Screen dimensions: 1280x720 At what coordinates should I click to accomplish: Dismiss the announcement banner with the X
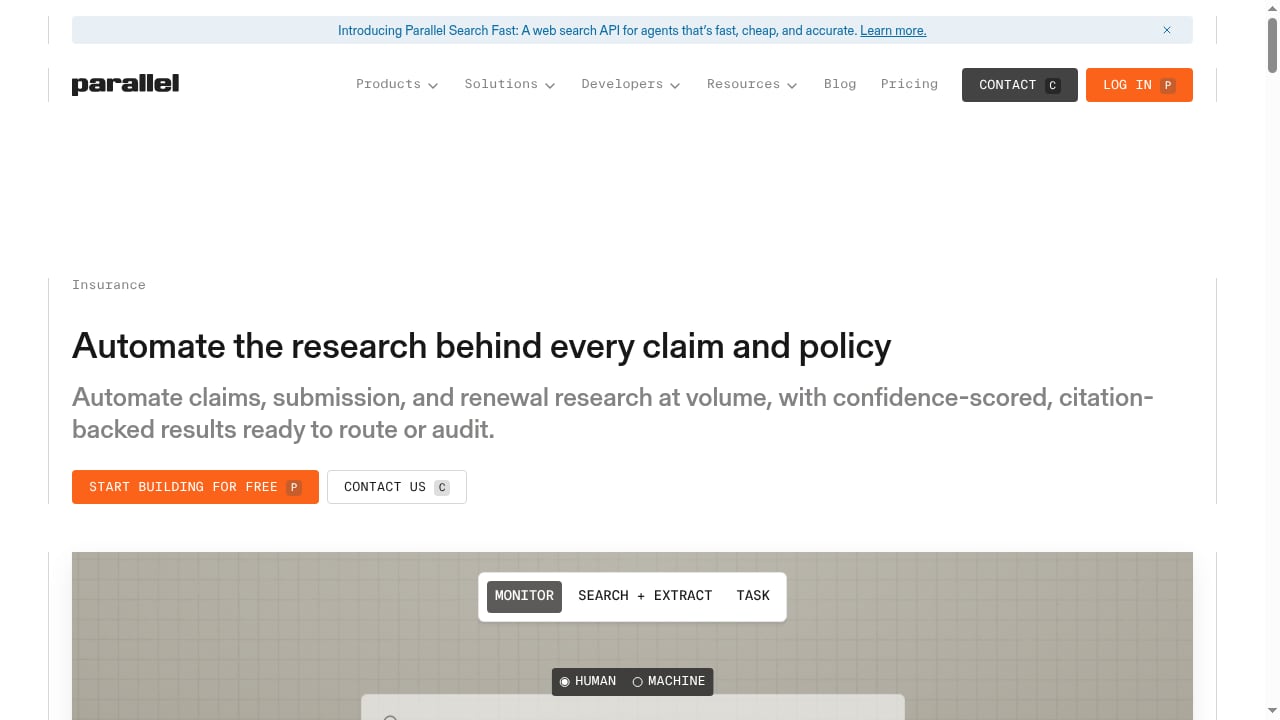click(1166, 30)
